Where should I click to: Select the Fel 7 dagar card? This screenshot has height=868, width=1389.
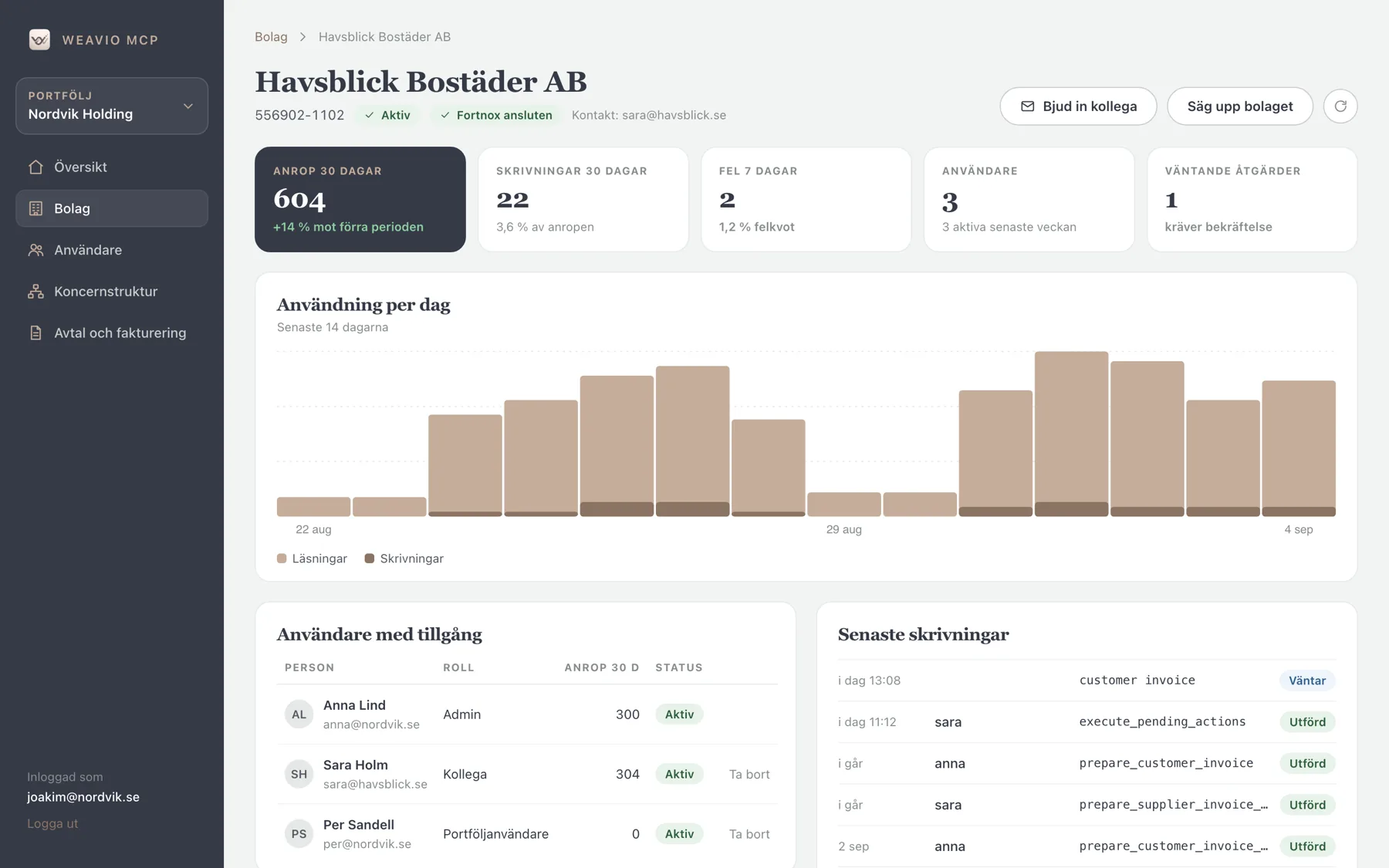pos(806,199)
